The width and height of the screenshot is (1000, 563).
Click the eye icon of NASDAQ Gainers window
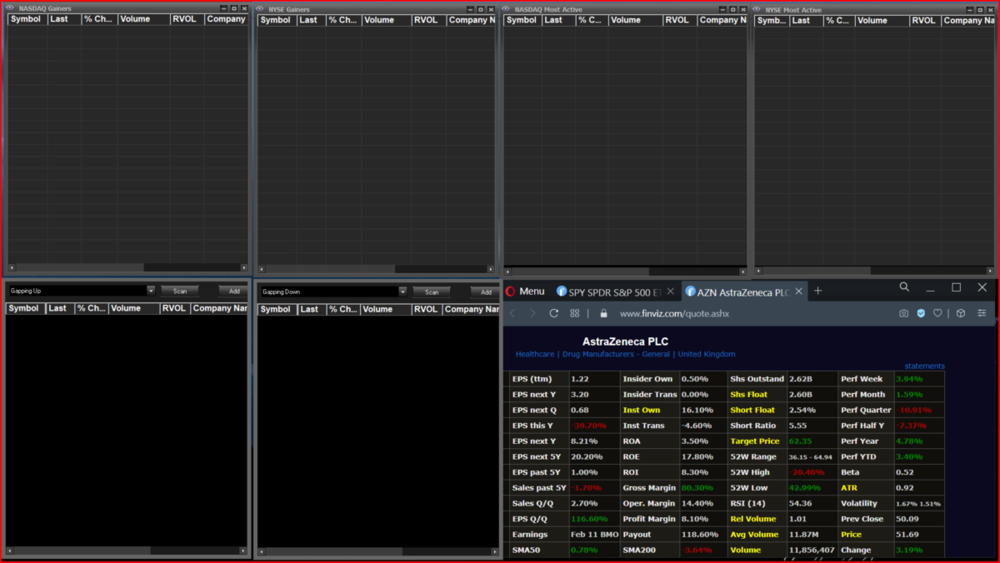(x=10, y=8)
